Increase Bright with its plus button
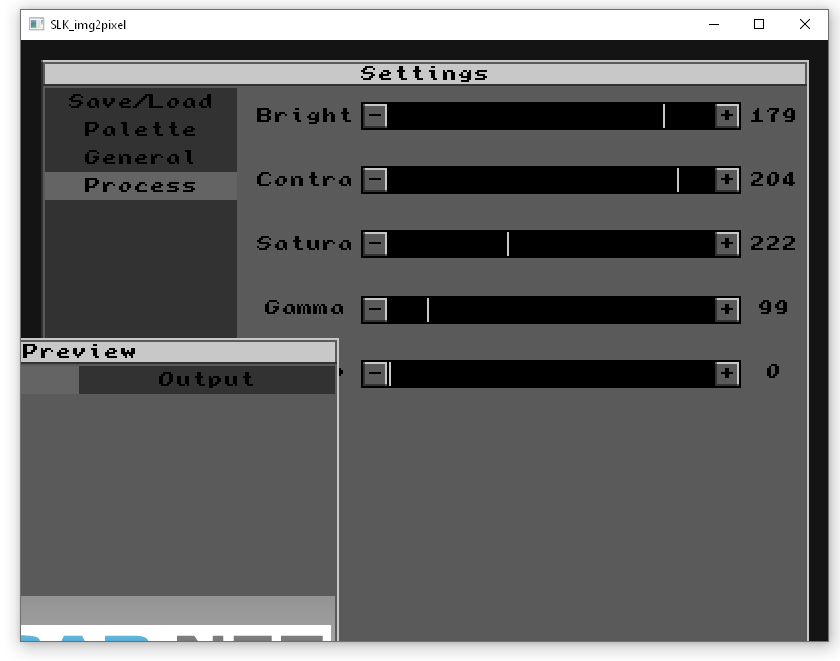This screenshot has height=661, width=840. pyautogui.click(x=727, y=116)
